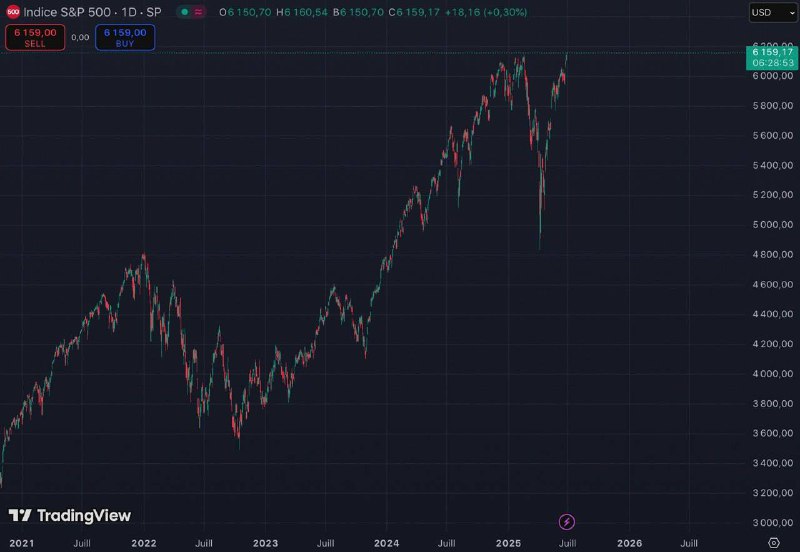Click the red SELL 6 159,00 button
This screenshot has height=552, width=800.
(x=35, y=38)
